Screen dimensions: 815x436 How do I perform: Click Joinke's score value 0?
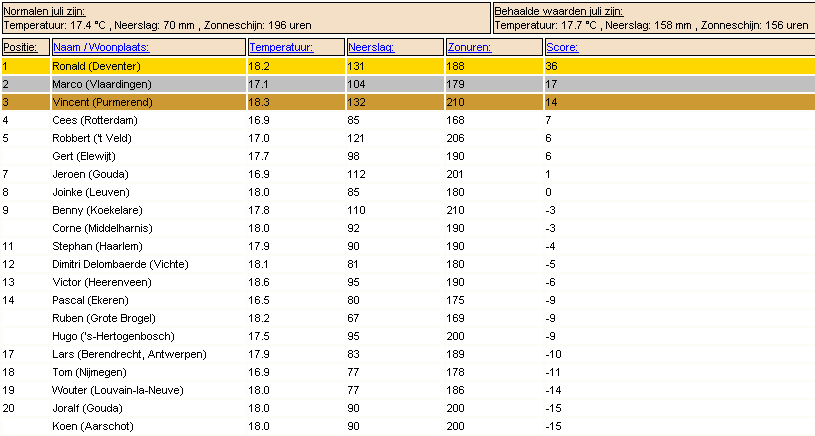click(x=548, y=192)
